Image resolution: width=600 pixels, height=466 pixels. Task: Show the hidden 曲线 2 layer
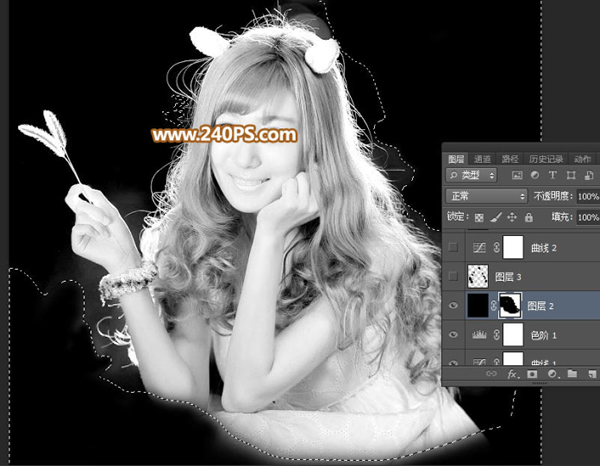[x=453, y=248]
